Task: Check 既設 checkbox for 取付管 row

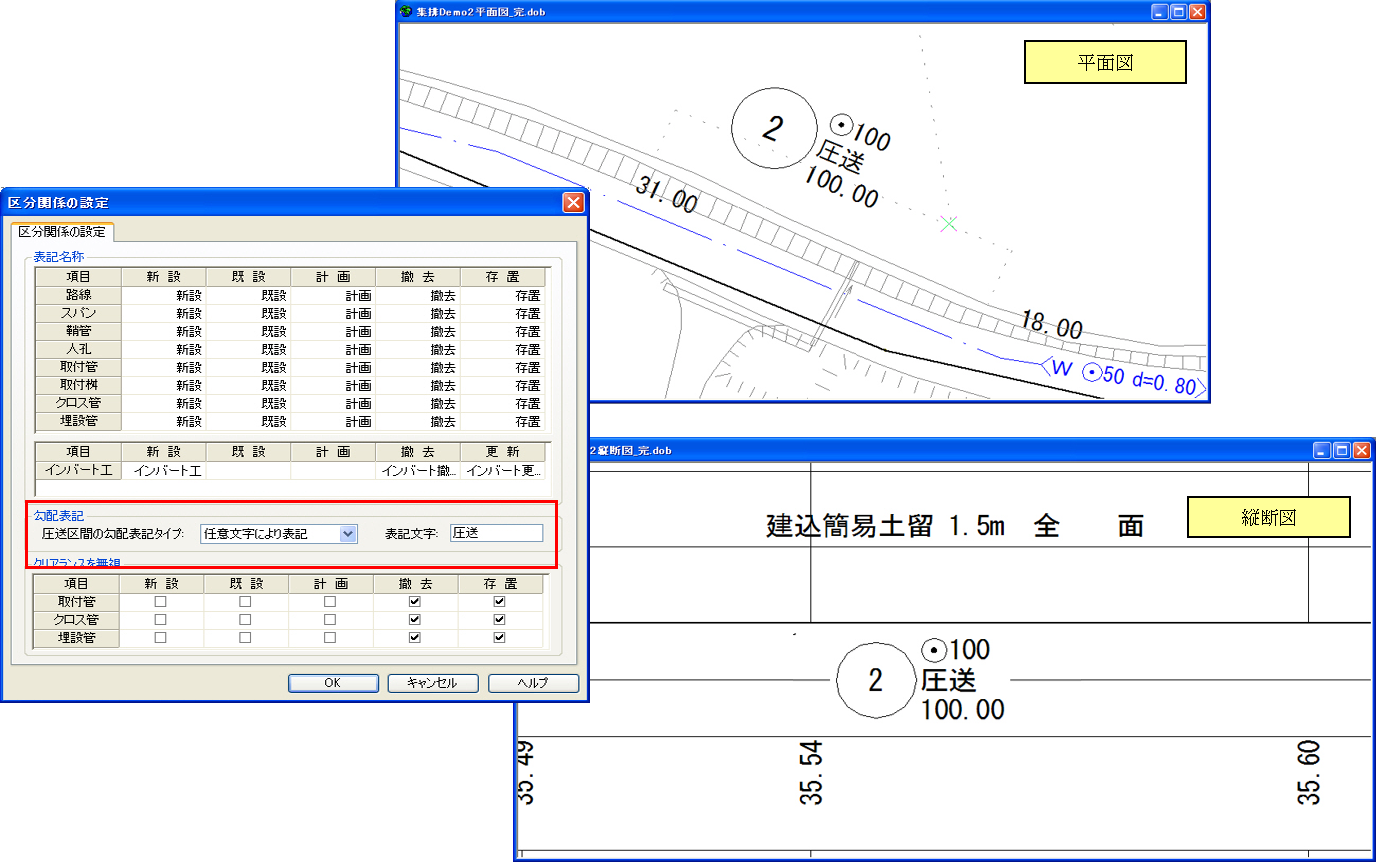Action: (245, 602)
